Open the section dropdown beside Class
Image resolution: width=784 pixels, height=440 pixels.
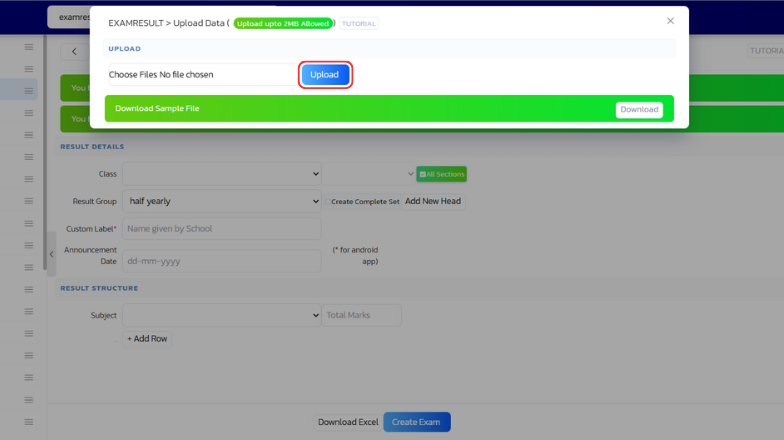click(x=369, y=174)
